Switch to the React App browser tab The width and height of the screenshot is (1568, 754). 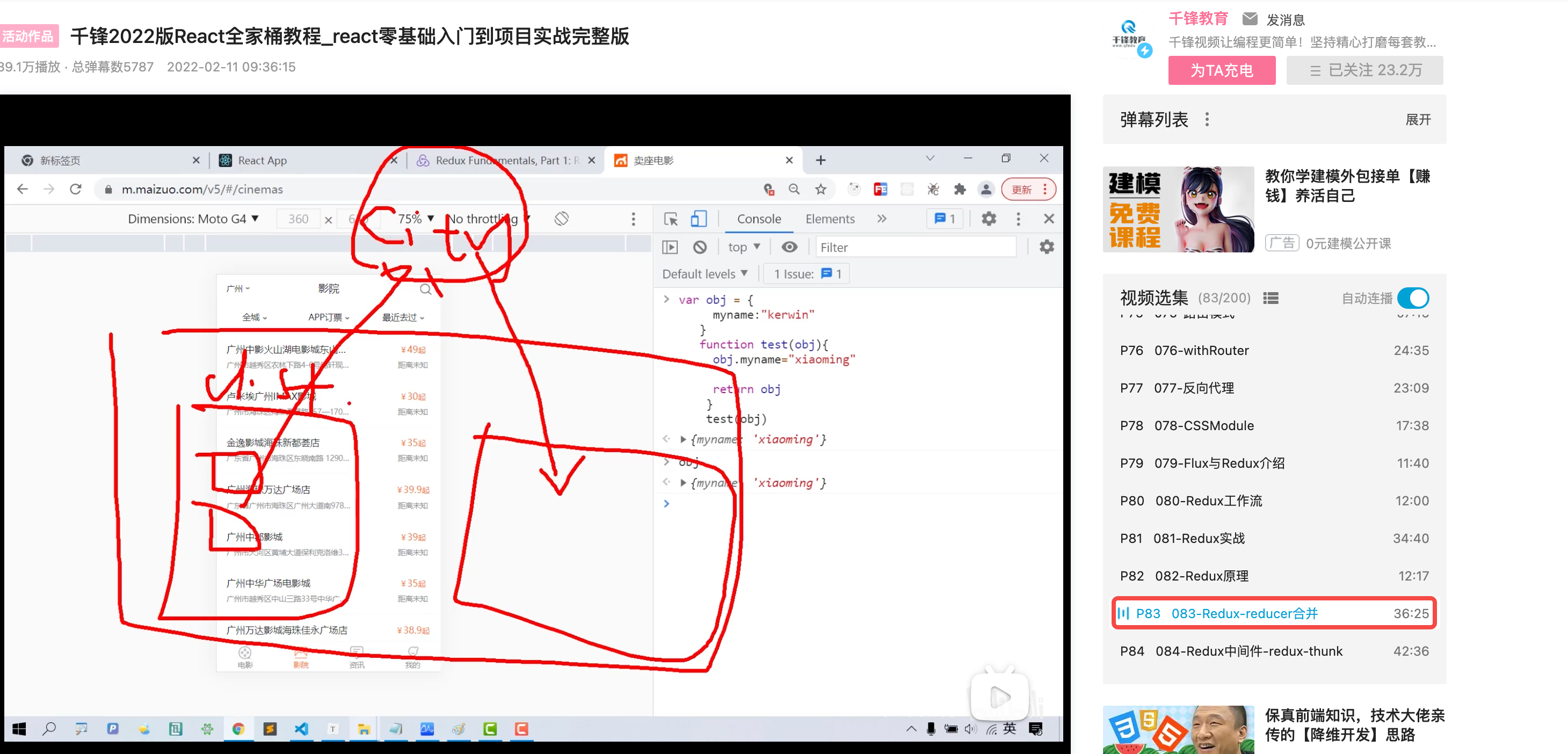(307, 160)
